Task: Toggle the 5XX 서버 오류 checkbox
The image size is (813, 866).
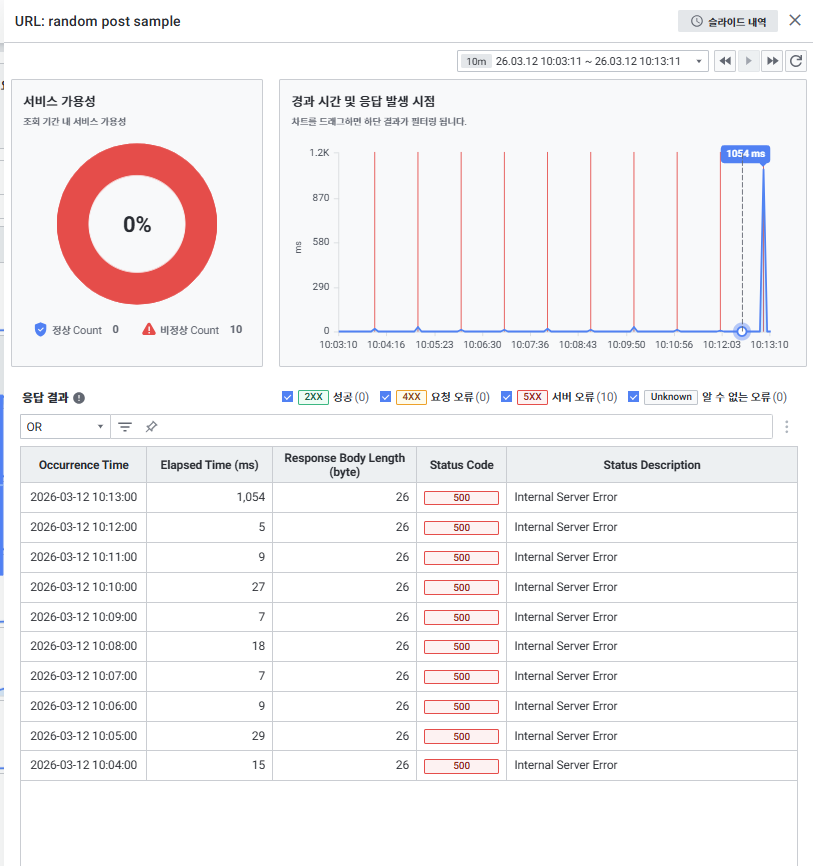Action: tap(507, 397)
